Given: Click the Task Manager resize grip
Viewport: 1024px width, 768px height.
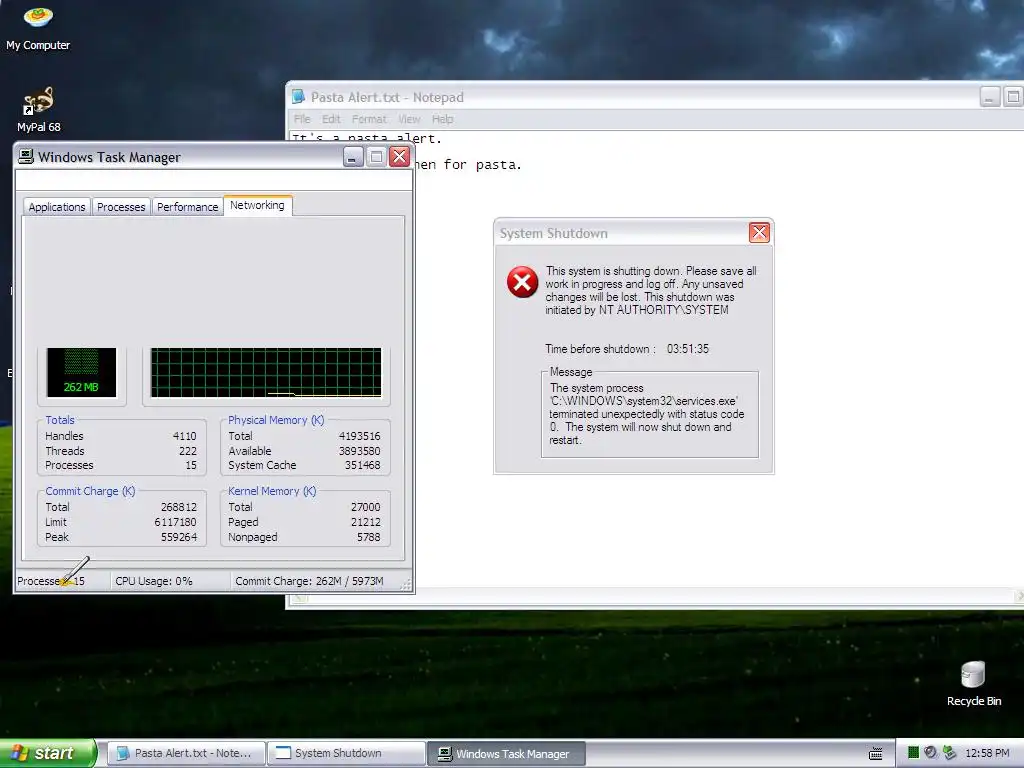Looking at the screenshot, I should click(x=406, y=584).
